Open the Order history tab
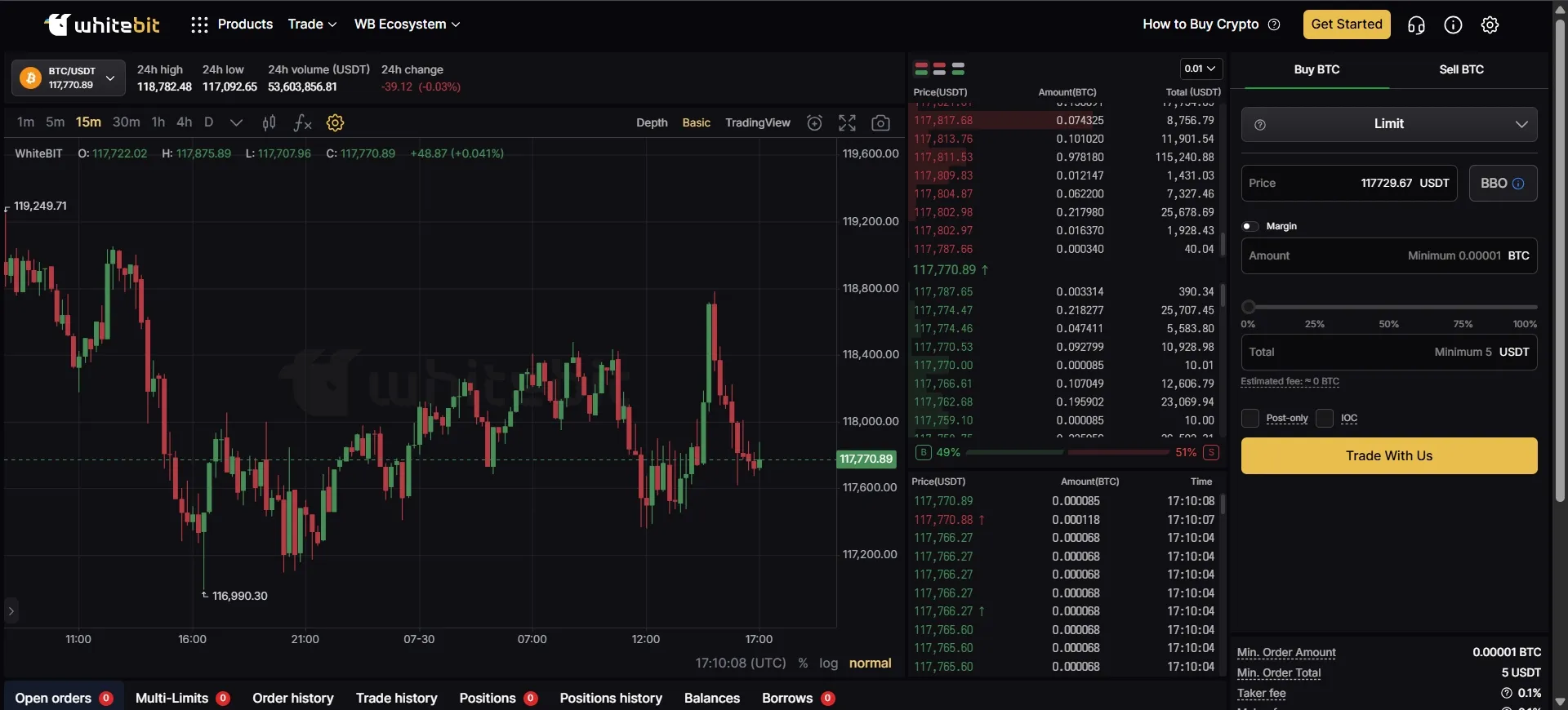This screenshot has height=710, width=1568. click(292, 698)
